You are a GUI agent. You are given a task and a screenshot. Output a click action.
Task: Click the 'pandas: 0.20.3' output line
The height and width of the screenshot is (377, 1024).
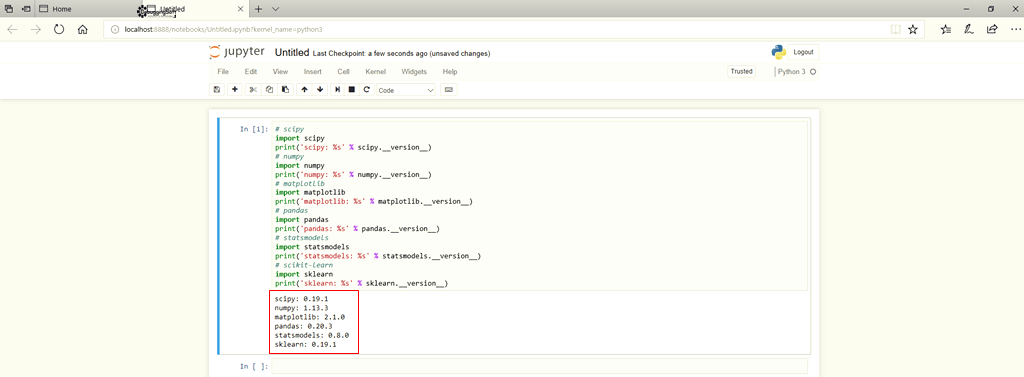coord(303,326)
